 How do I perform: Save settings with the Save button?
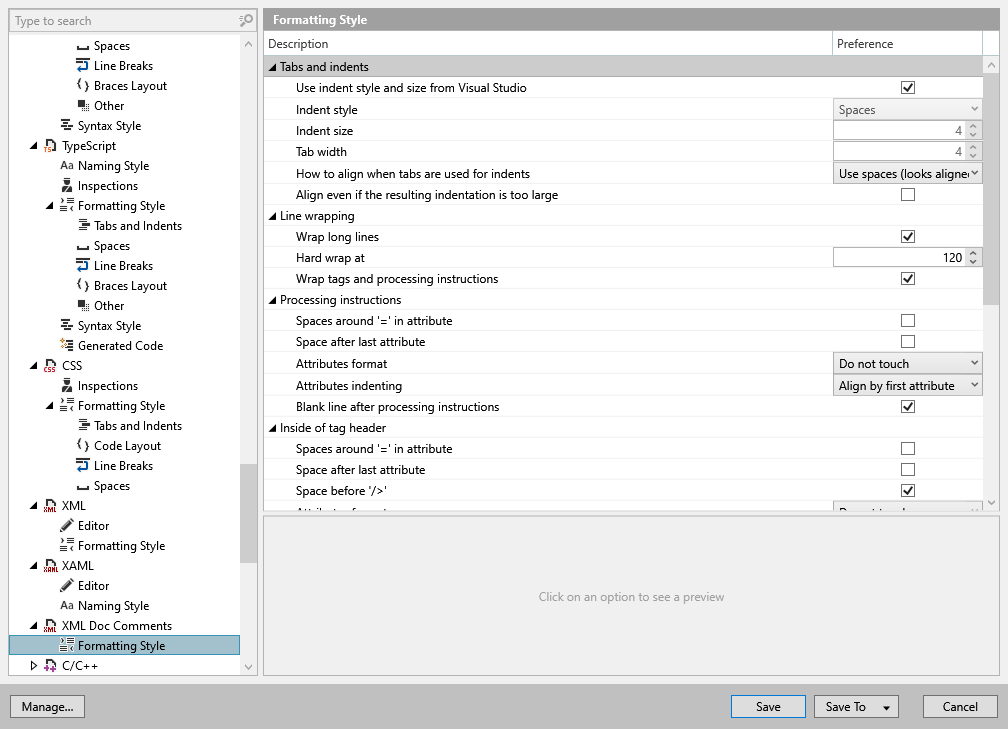pos(767,706)
